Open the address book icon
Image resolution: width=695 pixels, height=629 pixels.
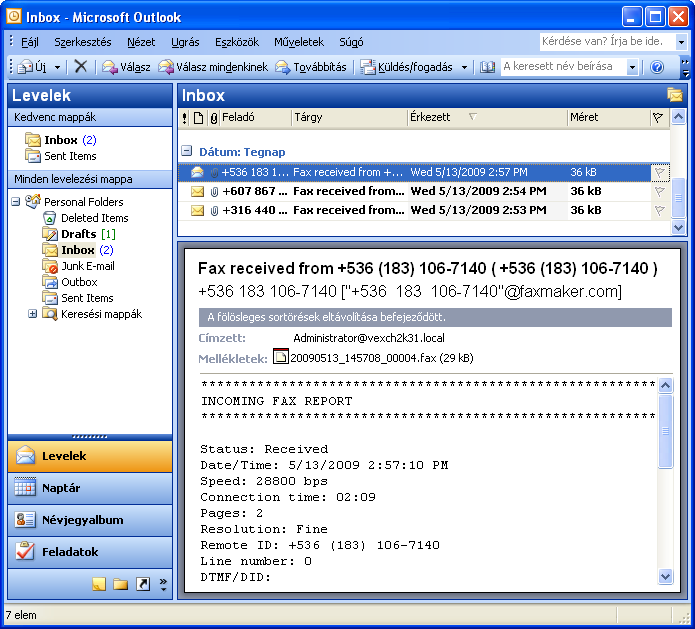pyautogui.click(x=488, y=67)
